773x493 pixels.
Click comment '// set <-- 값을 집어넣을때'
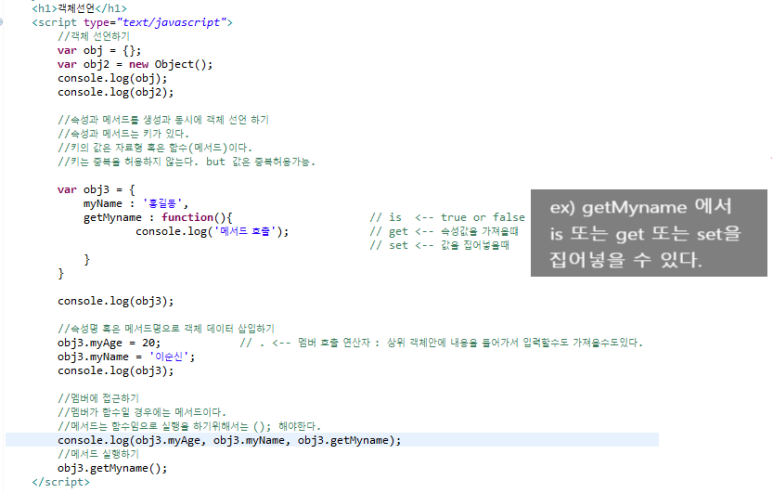click(440, 245)
